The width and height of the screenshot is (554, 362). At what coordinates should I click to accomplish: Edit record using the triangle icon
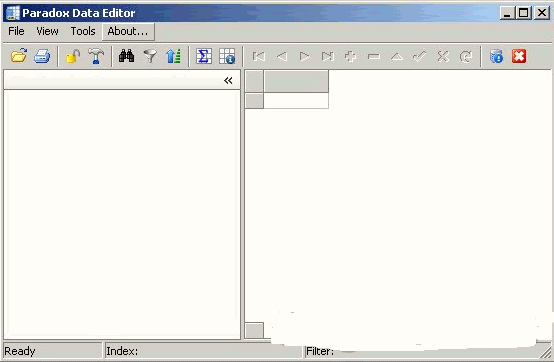397,56
